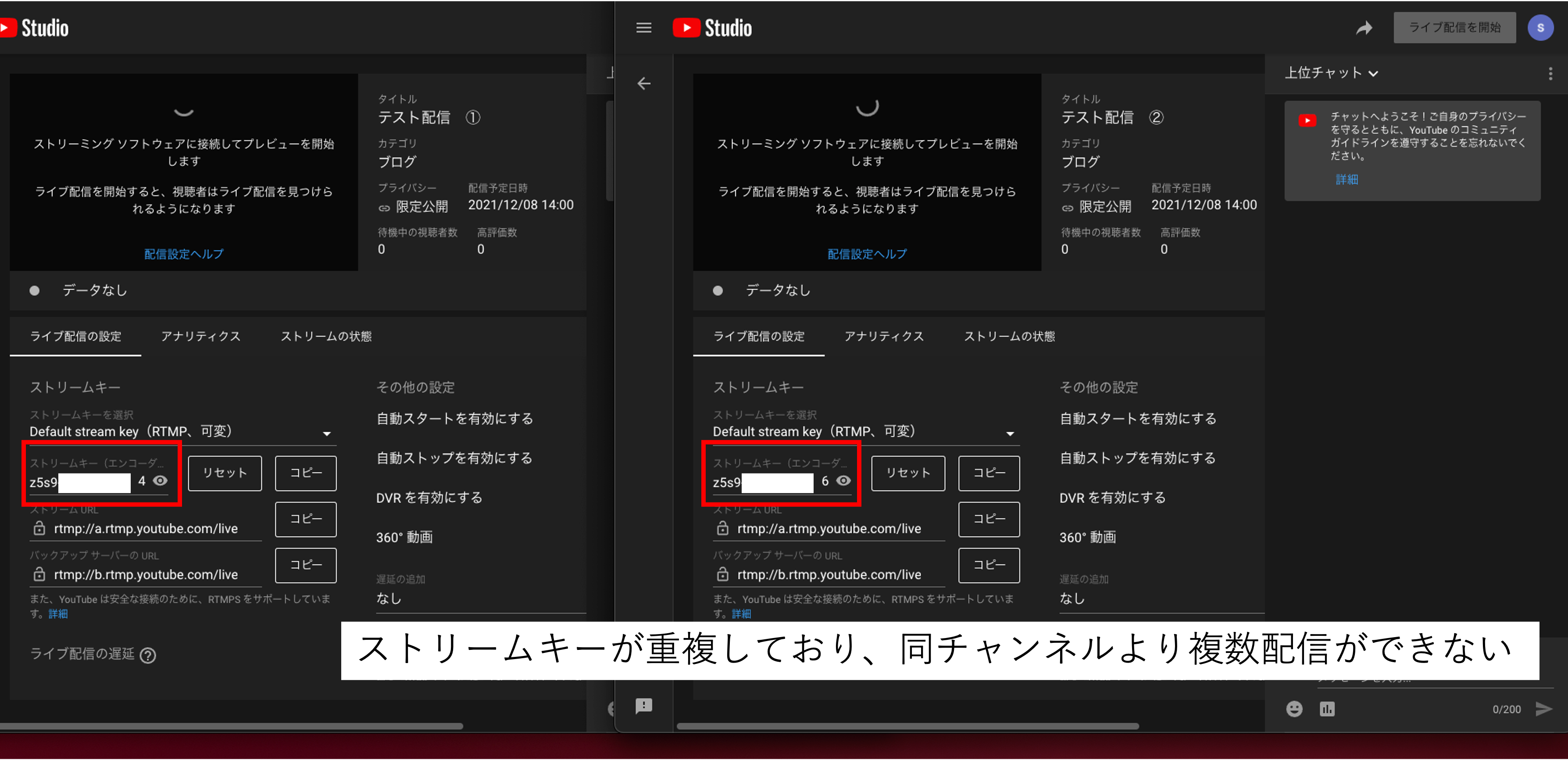The image size is (1568, 760).
Task: Reveal the stream key with the eye icon in テスト配信①
Action: (x=161, y=481)
